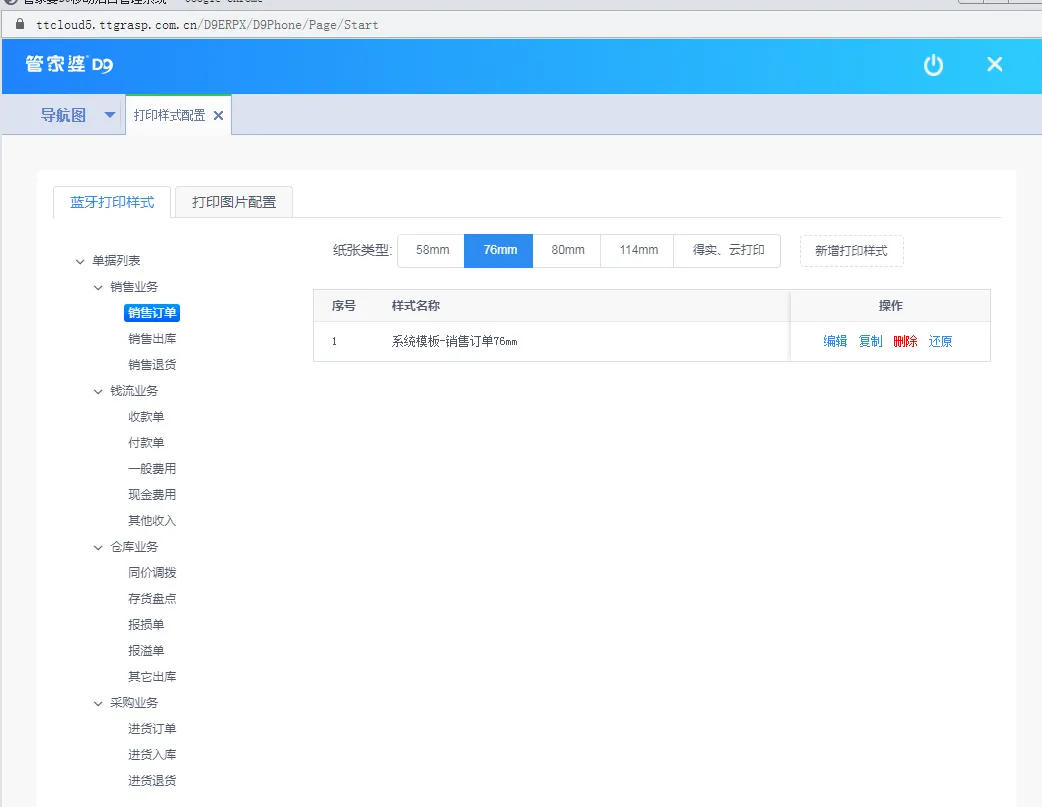Close the 打印样式配置 tab via its X icon

(218, 115)
